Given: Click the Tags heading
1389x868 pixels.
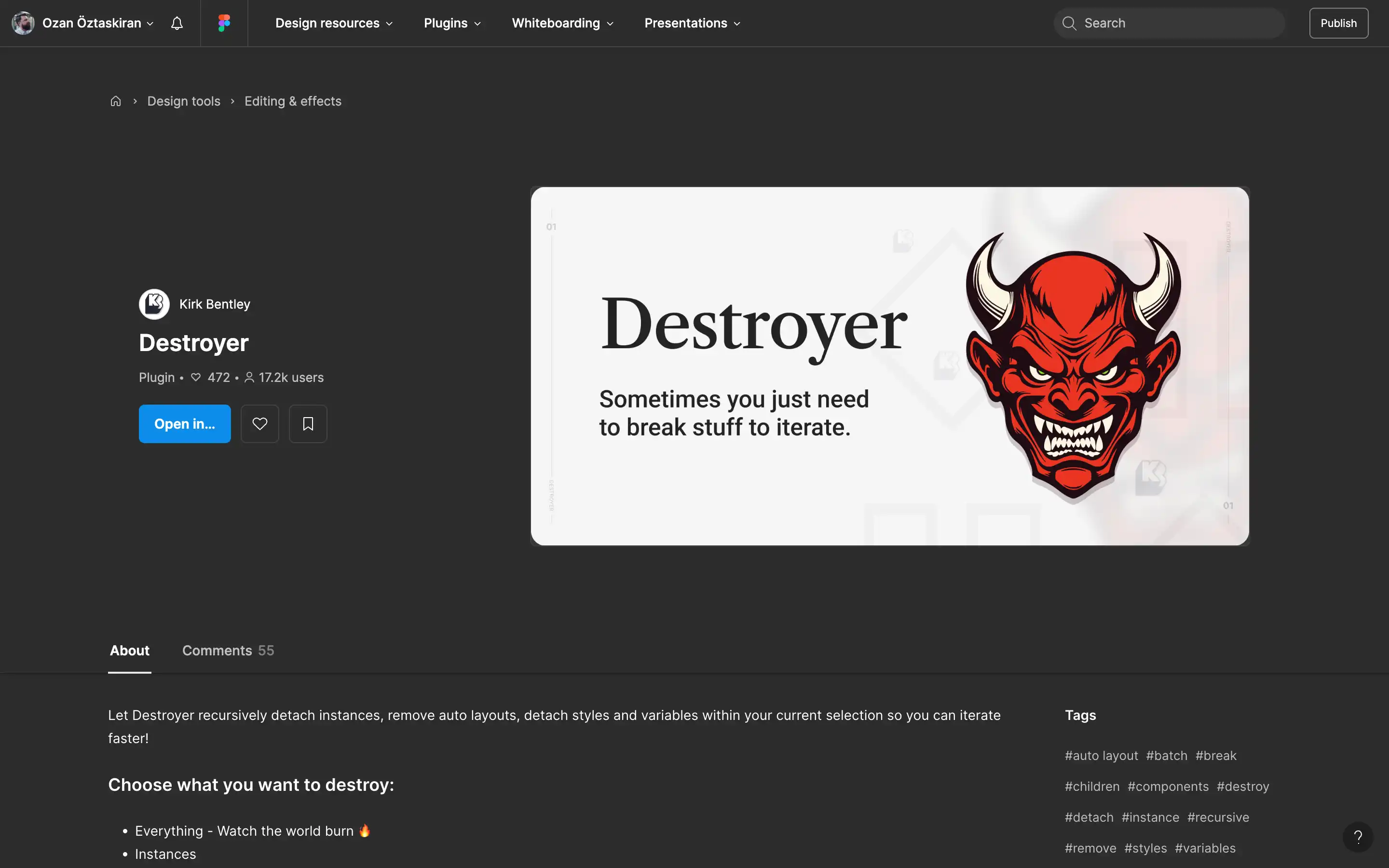Looking at the screenshot, I should 1080,715.
